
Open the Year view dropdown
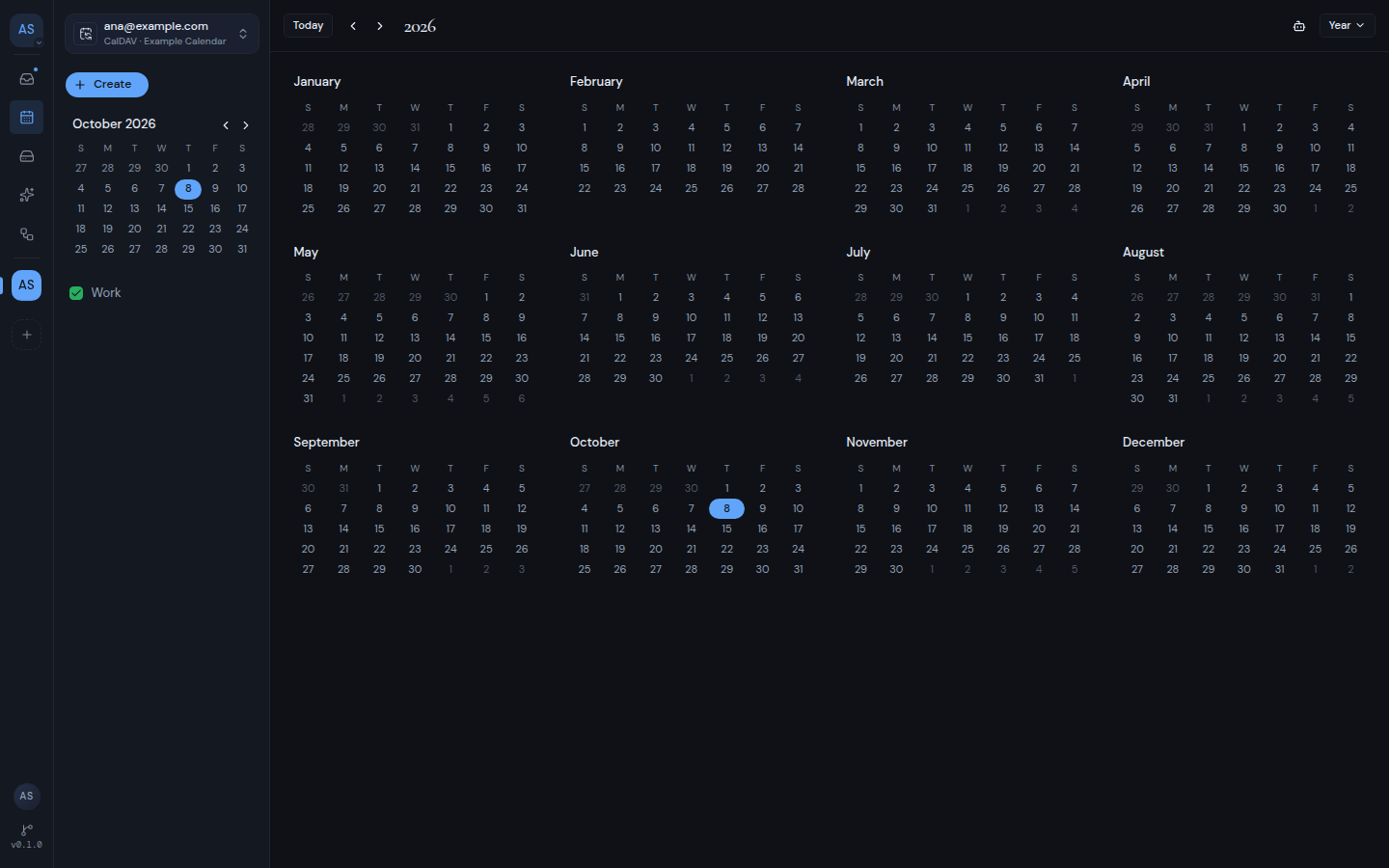pos(1347,26)
